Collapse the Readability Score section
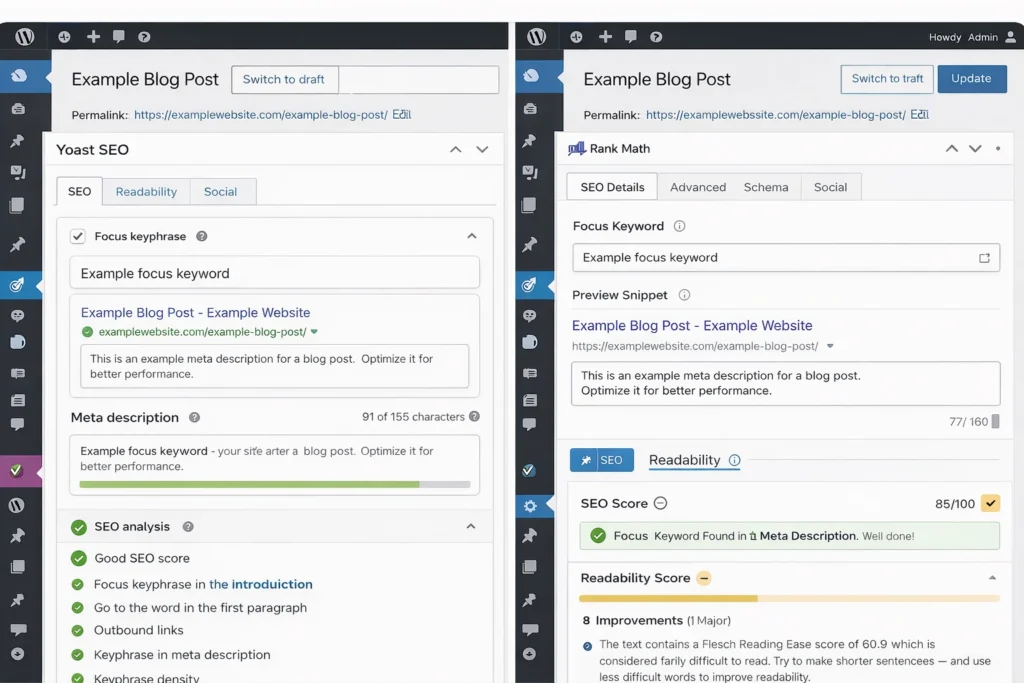Viewport: 1024px width, 683px height. point(992,577)
